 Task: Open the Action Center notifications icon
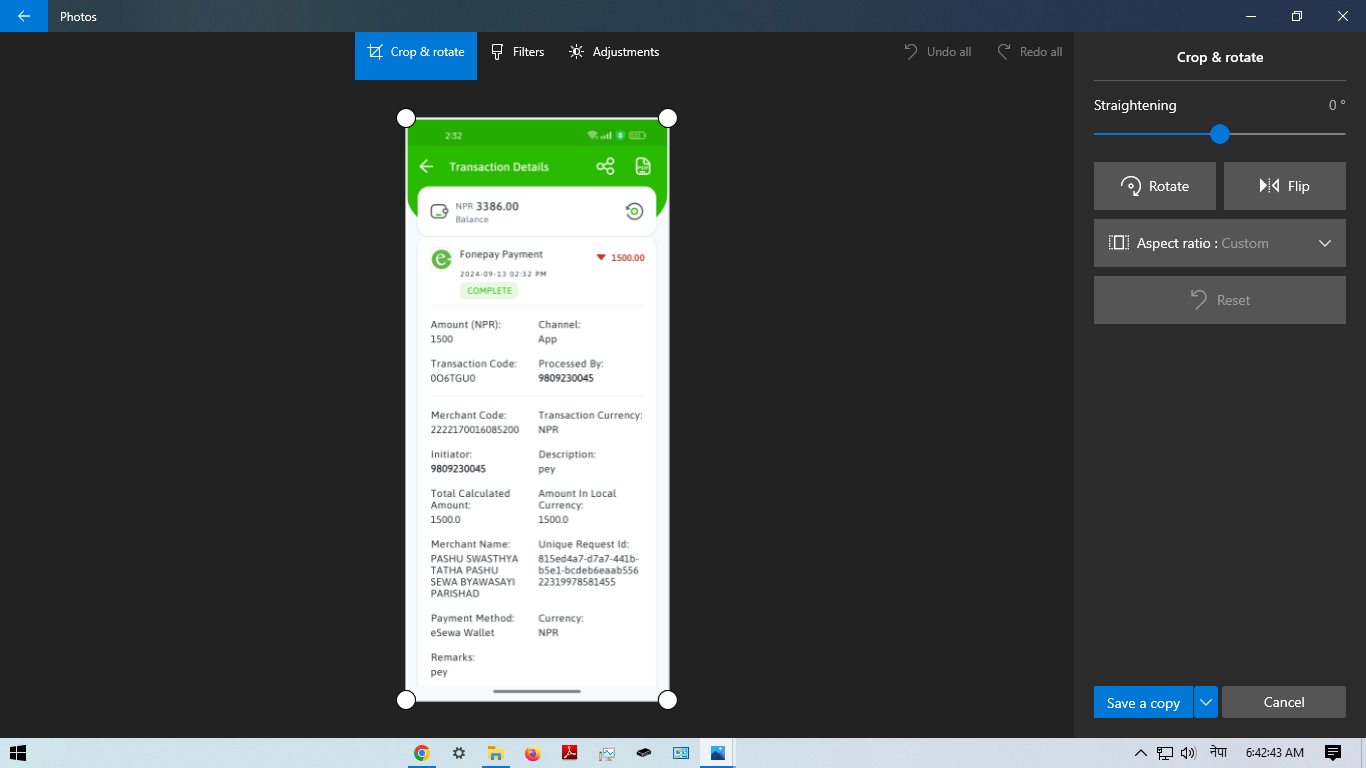tap(1332, 753)
